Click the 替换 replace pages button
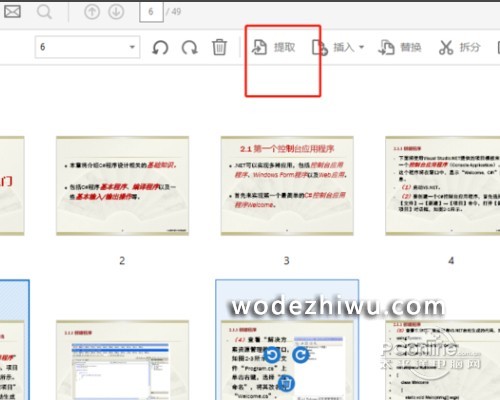Screen dimensions: 500x400 point(400,47)
